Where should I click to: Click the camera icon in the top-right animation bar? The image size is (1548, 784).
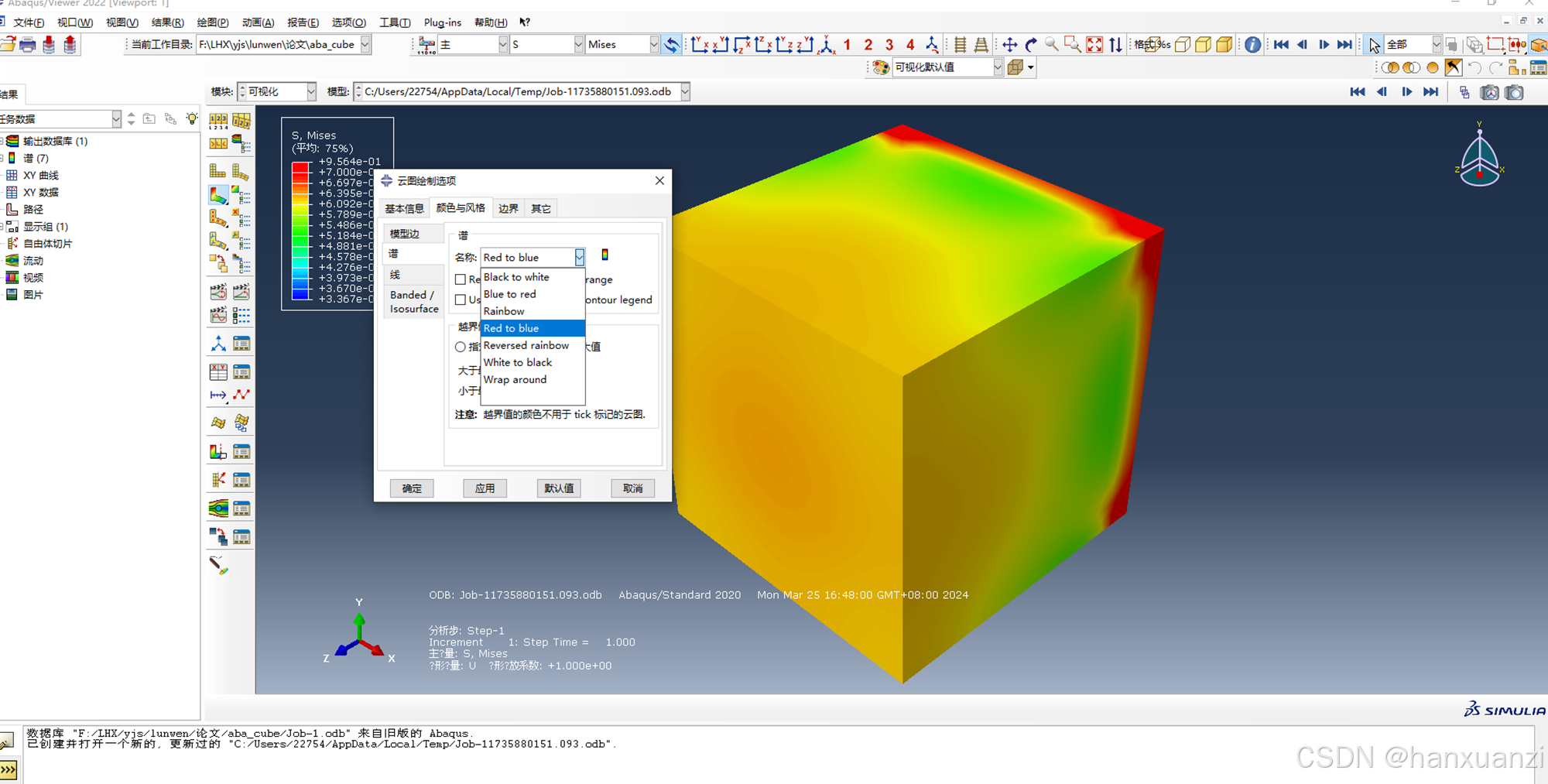click(x=1515, y=92)
